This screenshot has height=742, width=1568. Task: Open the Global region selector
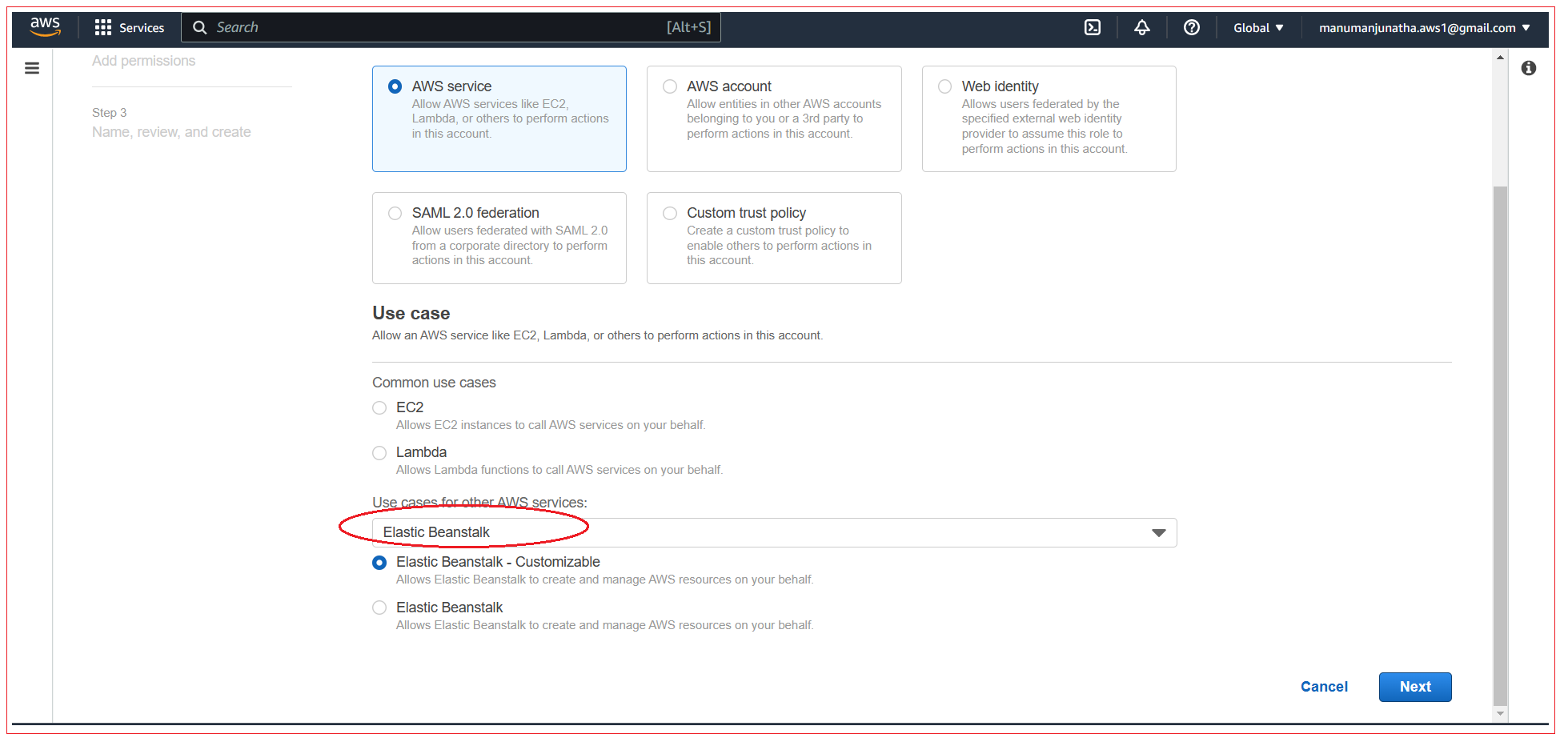pos(1258,27)
